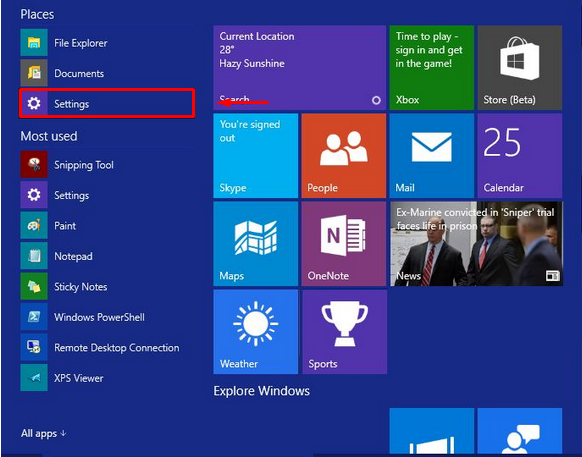Open XPS Viewer via its paper plane icon

[x=34, y=378]
